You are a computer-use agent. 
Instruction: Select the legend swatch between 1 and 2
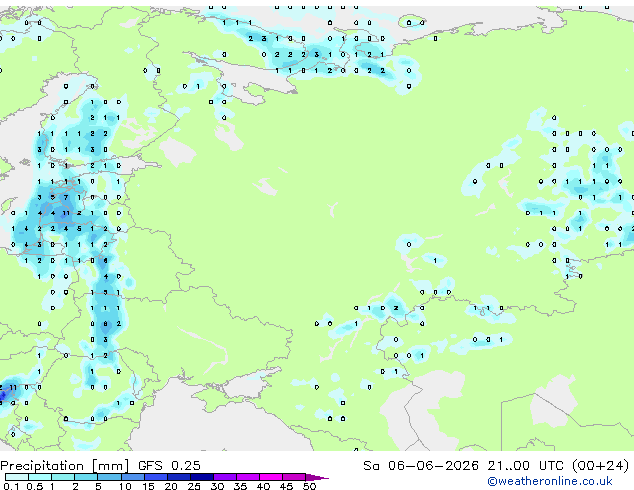pyautogui.click(x=63, y=477)
